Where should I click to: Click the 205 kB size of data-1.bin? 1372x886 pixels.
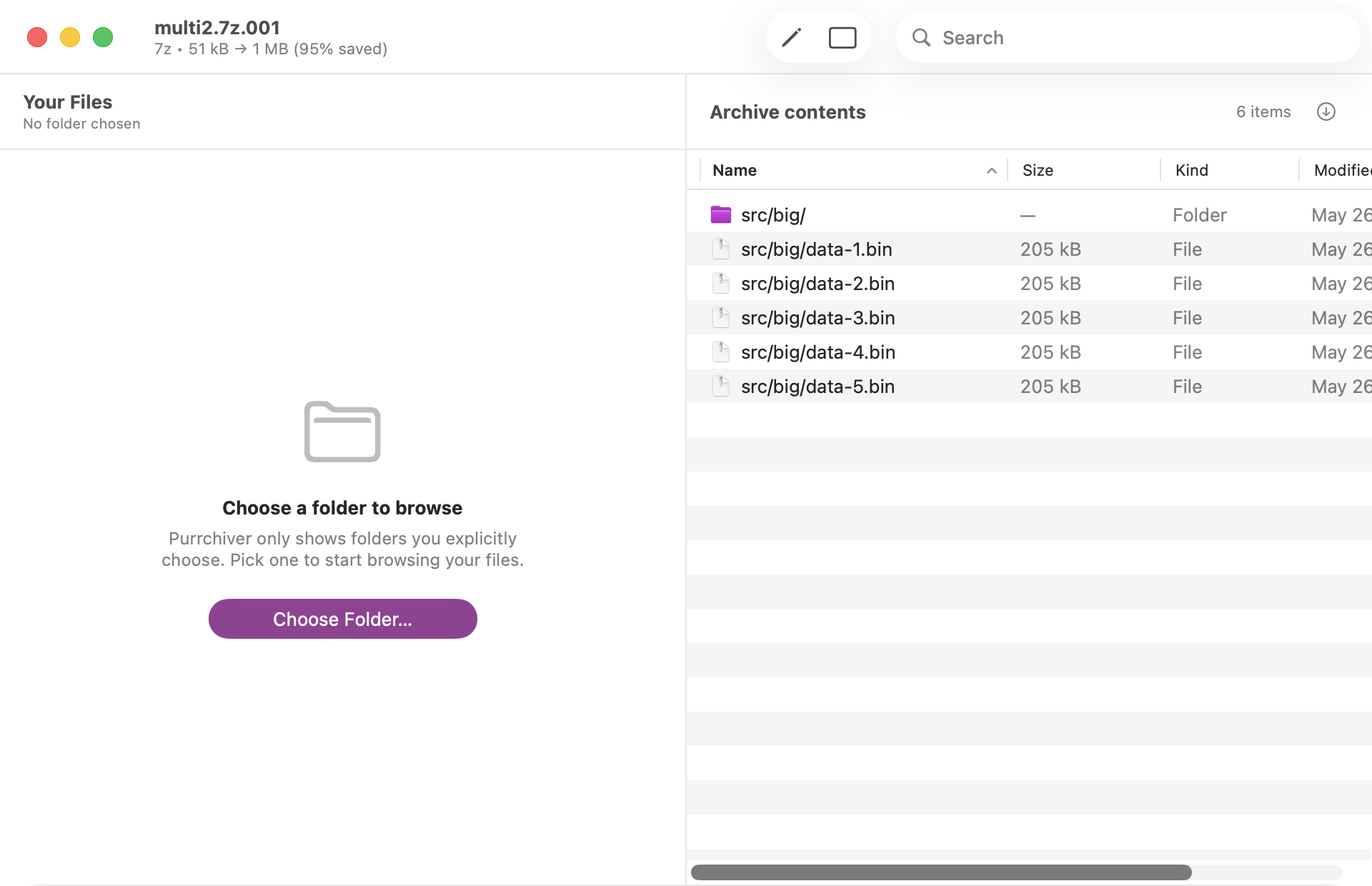click(1050, 249)
